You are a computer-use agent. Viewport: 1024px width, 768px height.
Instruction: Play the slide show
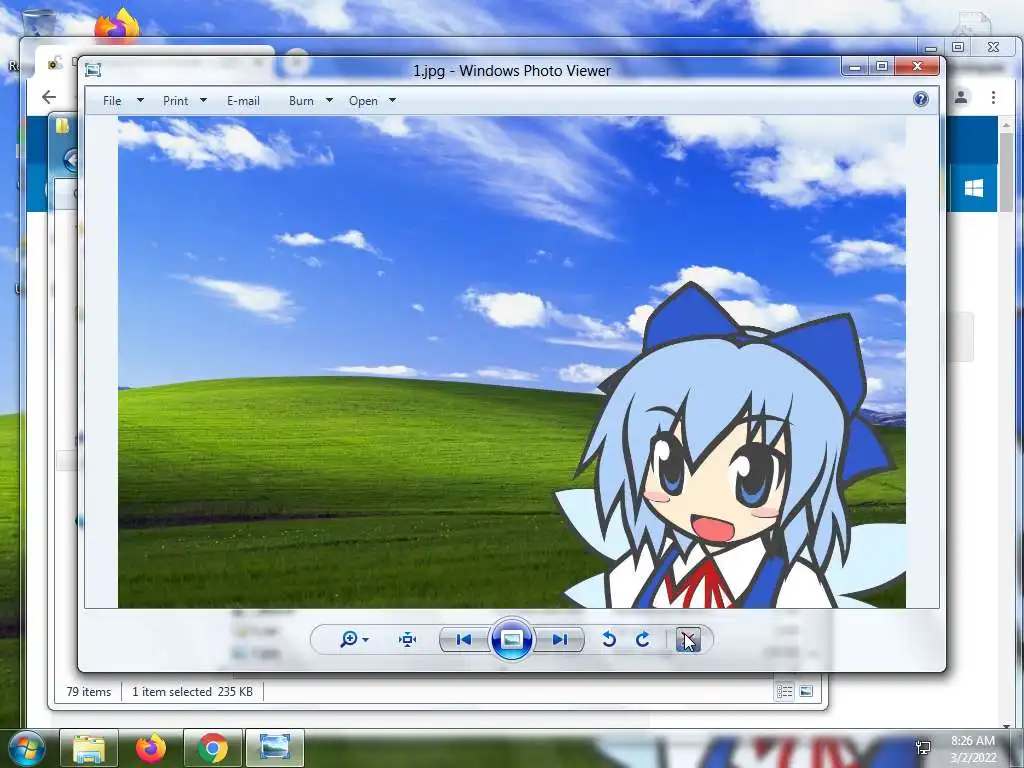coord(511,639)
